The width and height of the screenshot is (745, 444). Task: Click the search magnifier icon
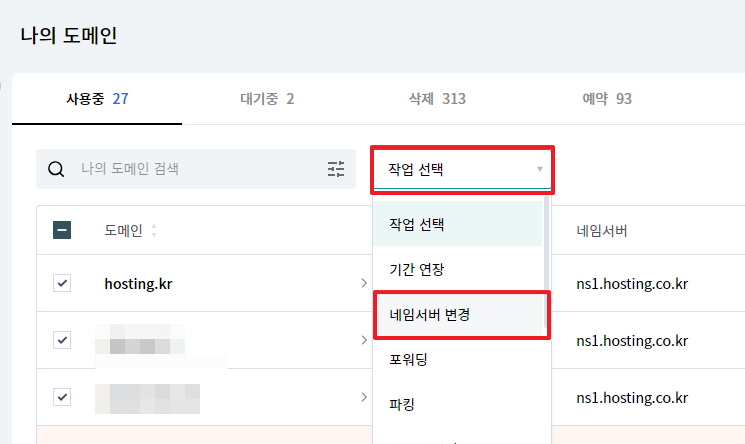56,169
